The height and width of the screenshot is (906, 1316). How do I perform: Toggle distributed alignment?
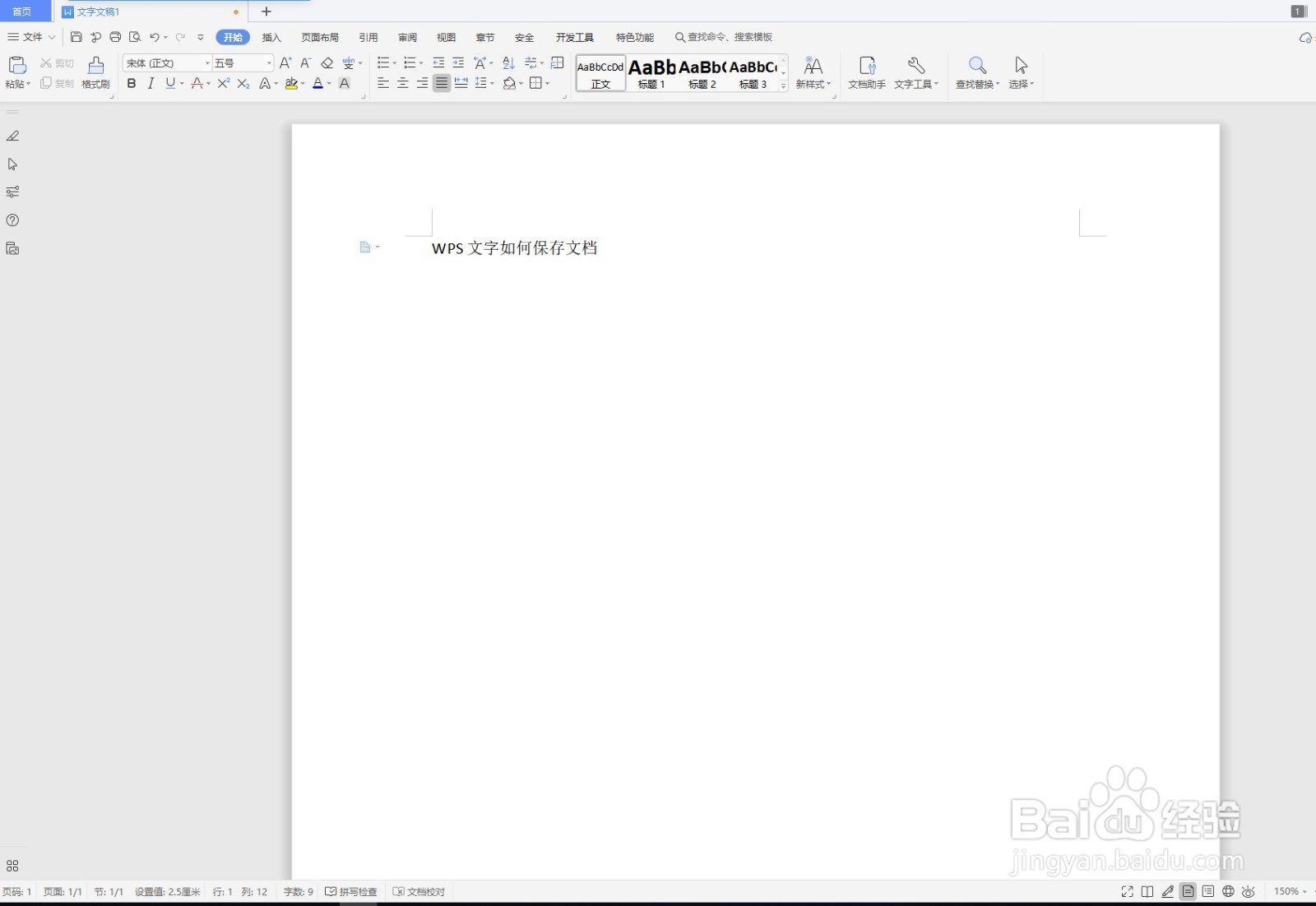(461, 83)
